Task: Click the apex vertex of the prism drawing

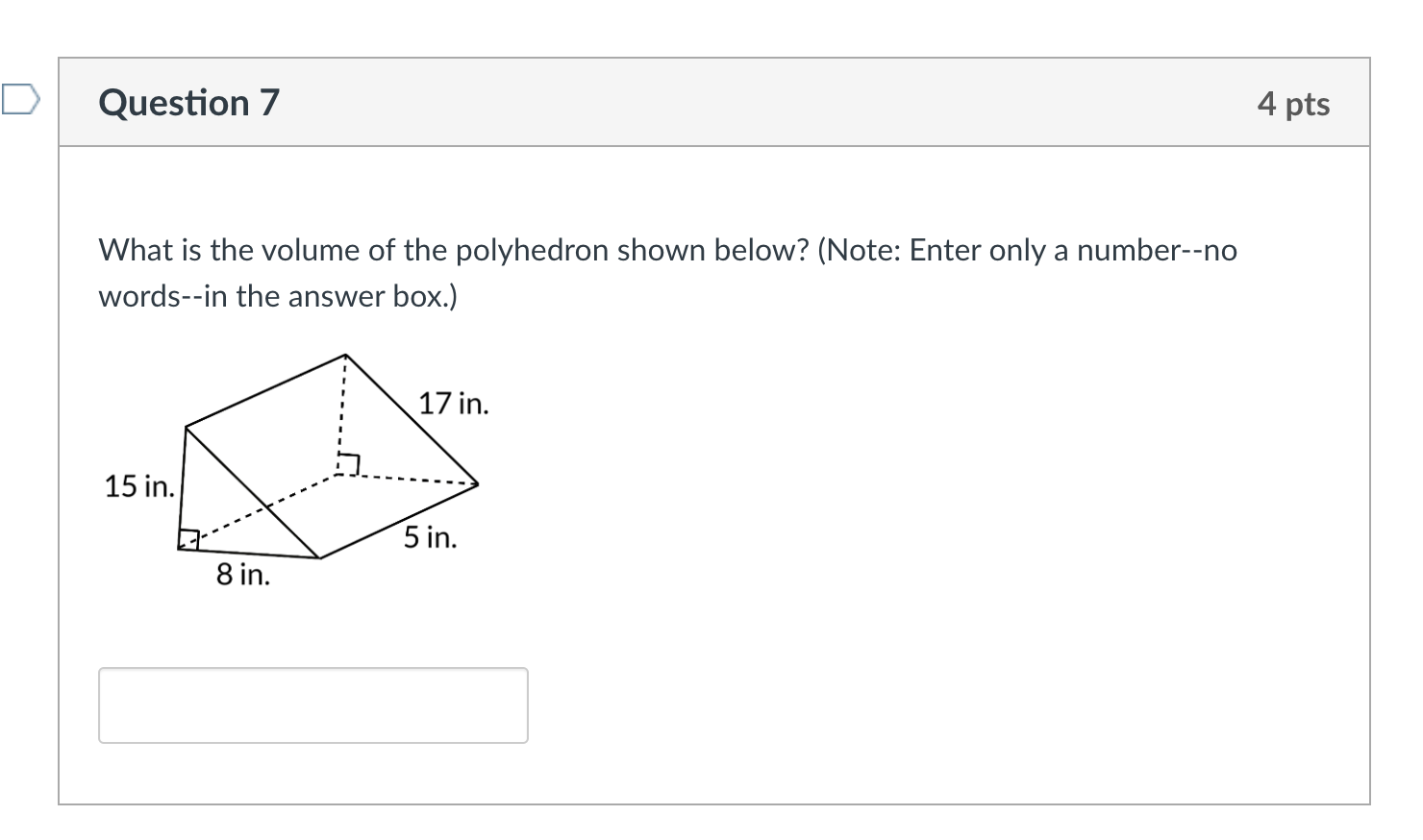Action: (x=344, y=356)
